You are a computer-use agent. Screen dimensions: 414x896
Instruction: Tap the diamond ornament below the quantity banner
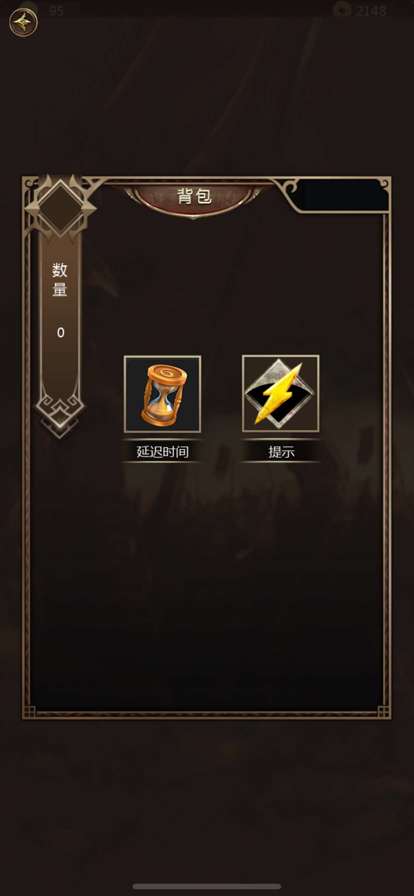tap(60, 414)
